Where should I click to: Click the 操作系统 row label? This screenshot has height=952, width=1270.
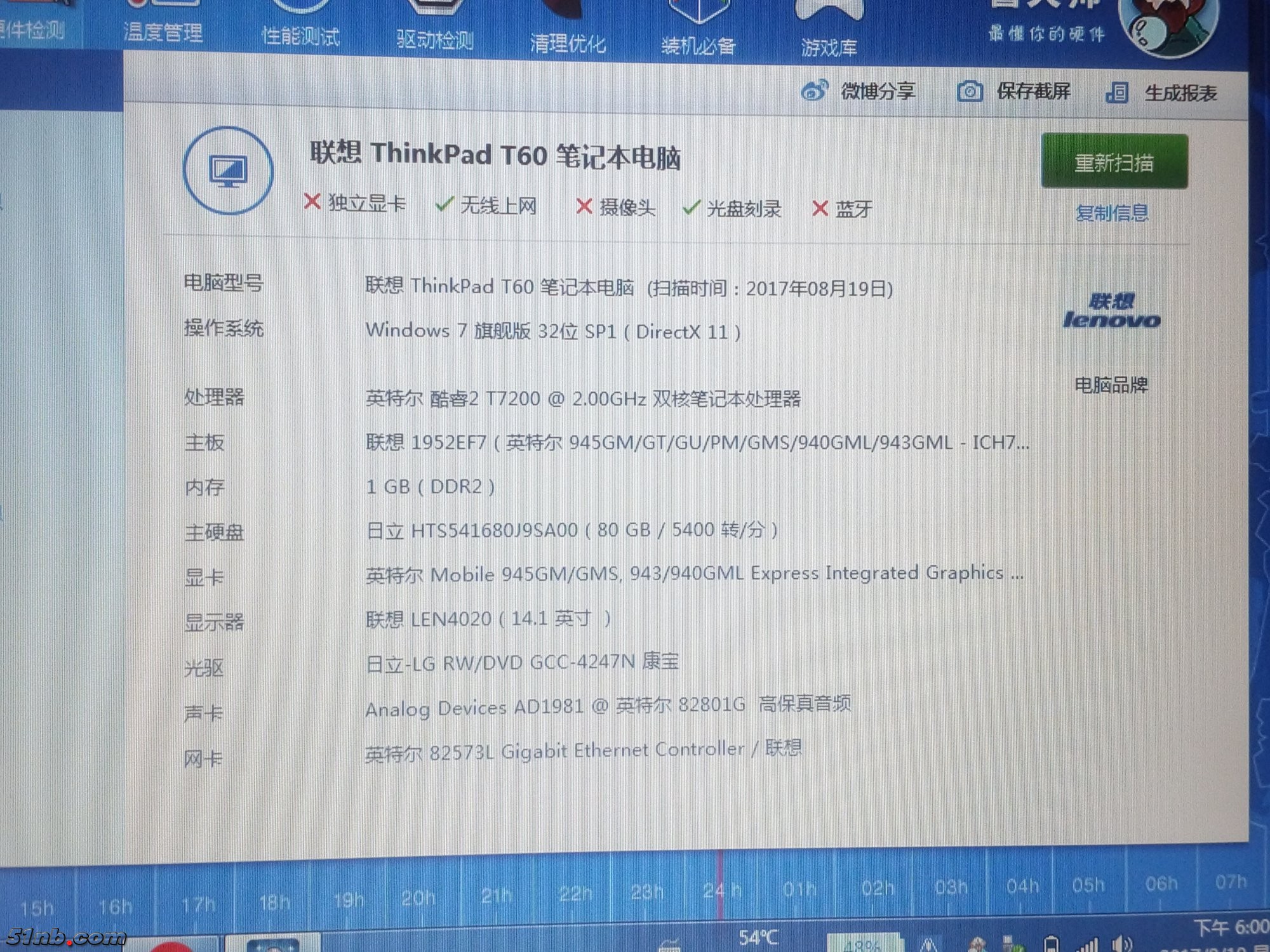pyautogui.click(x=224, y=328)
